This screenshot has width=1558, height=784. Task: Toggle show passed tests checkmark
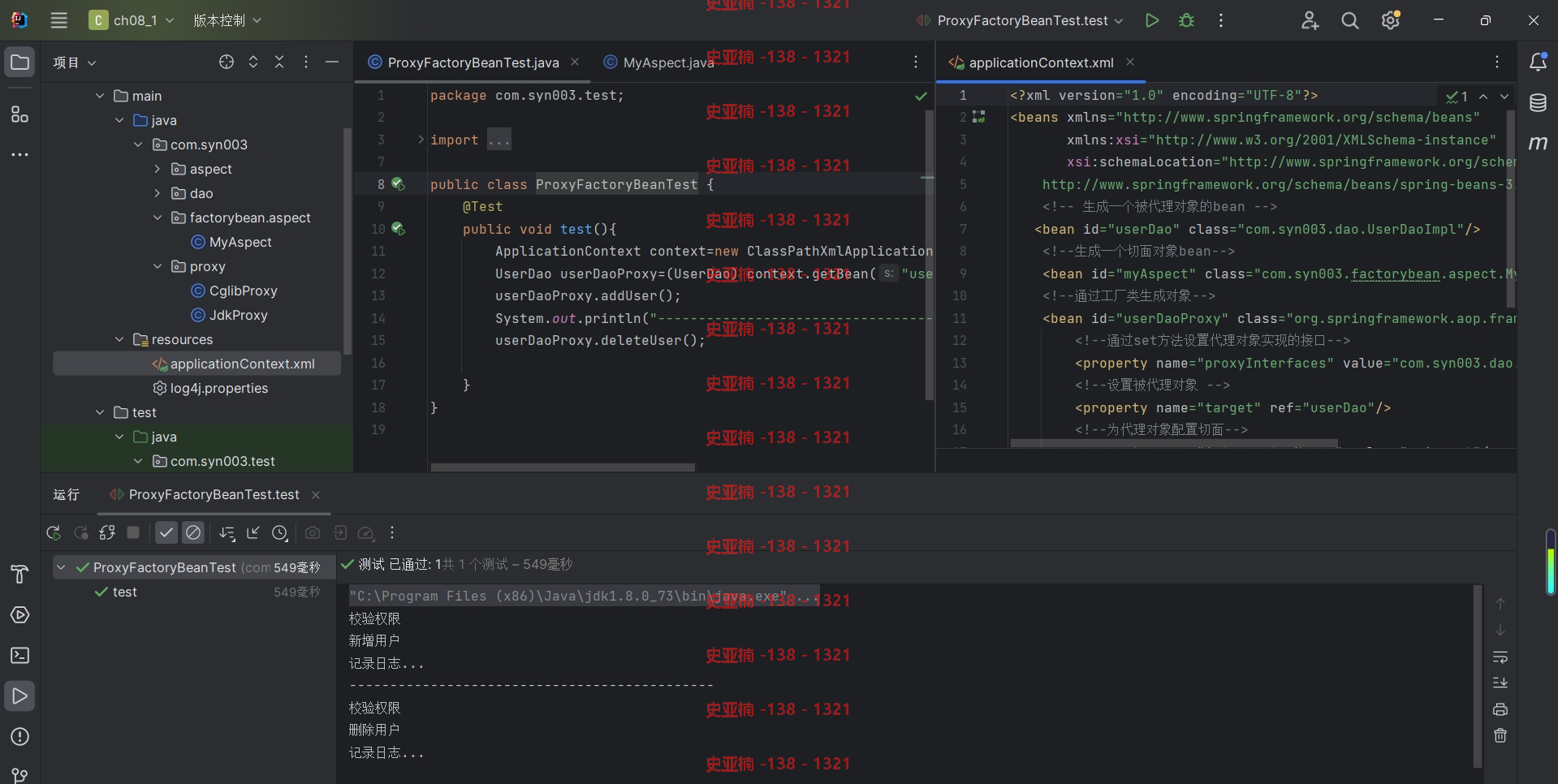(166, 532)
